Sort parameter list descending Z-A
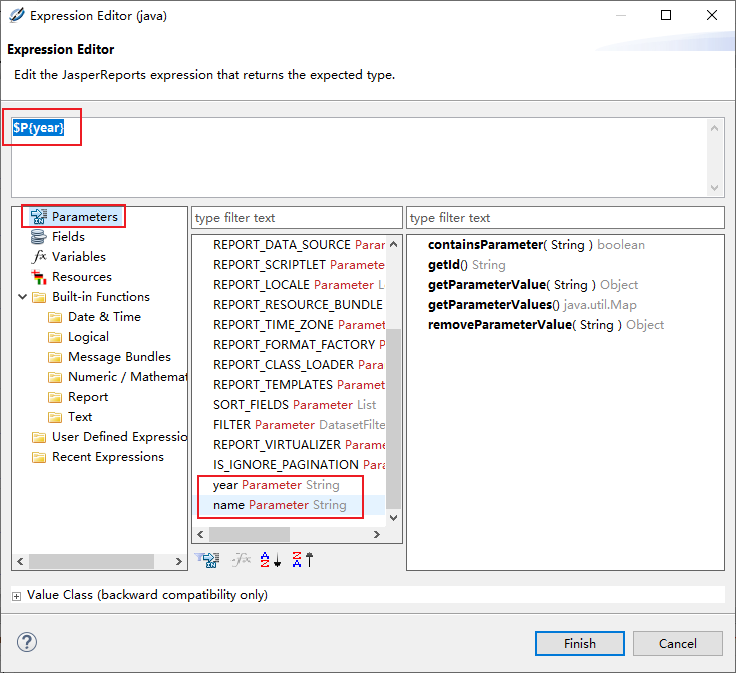 pyautogui.click(x=303, y=559)
